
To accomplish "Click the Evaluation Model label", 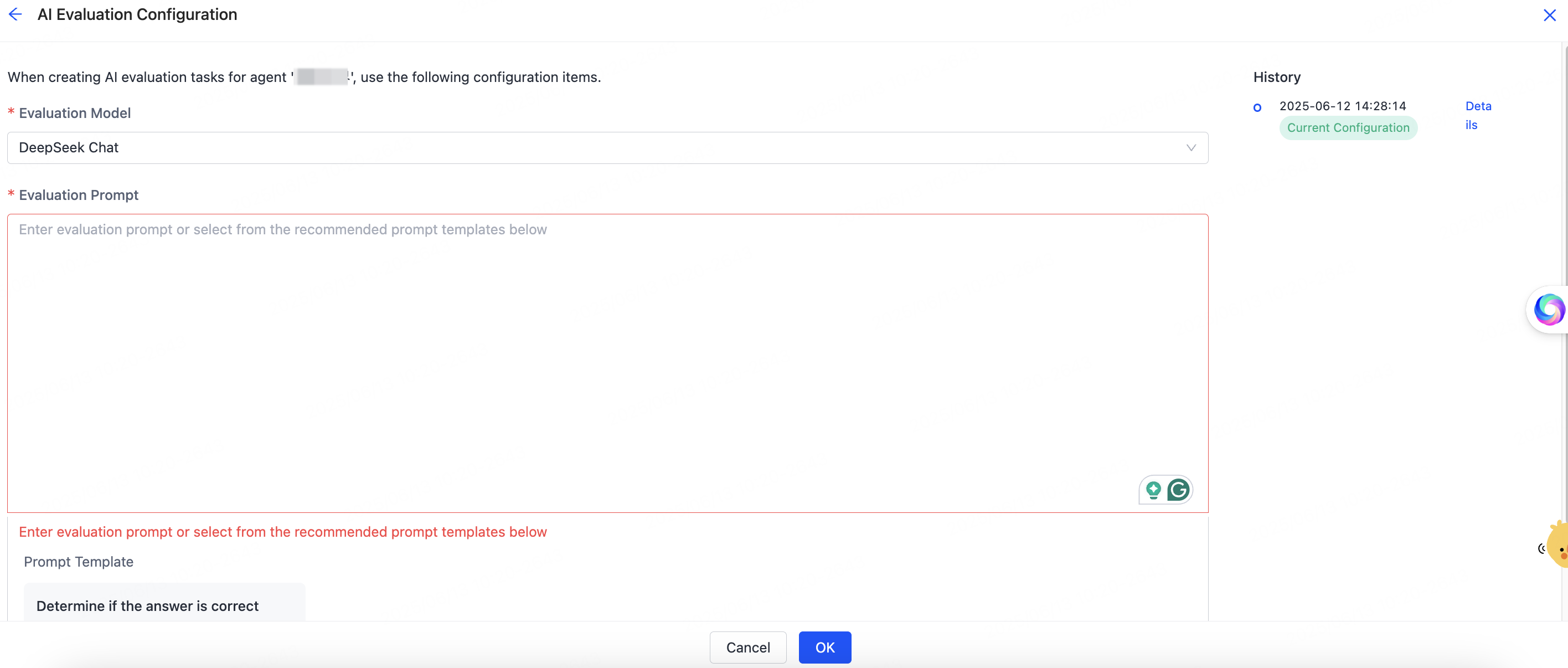I will [x=75, y=113].
